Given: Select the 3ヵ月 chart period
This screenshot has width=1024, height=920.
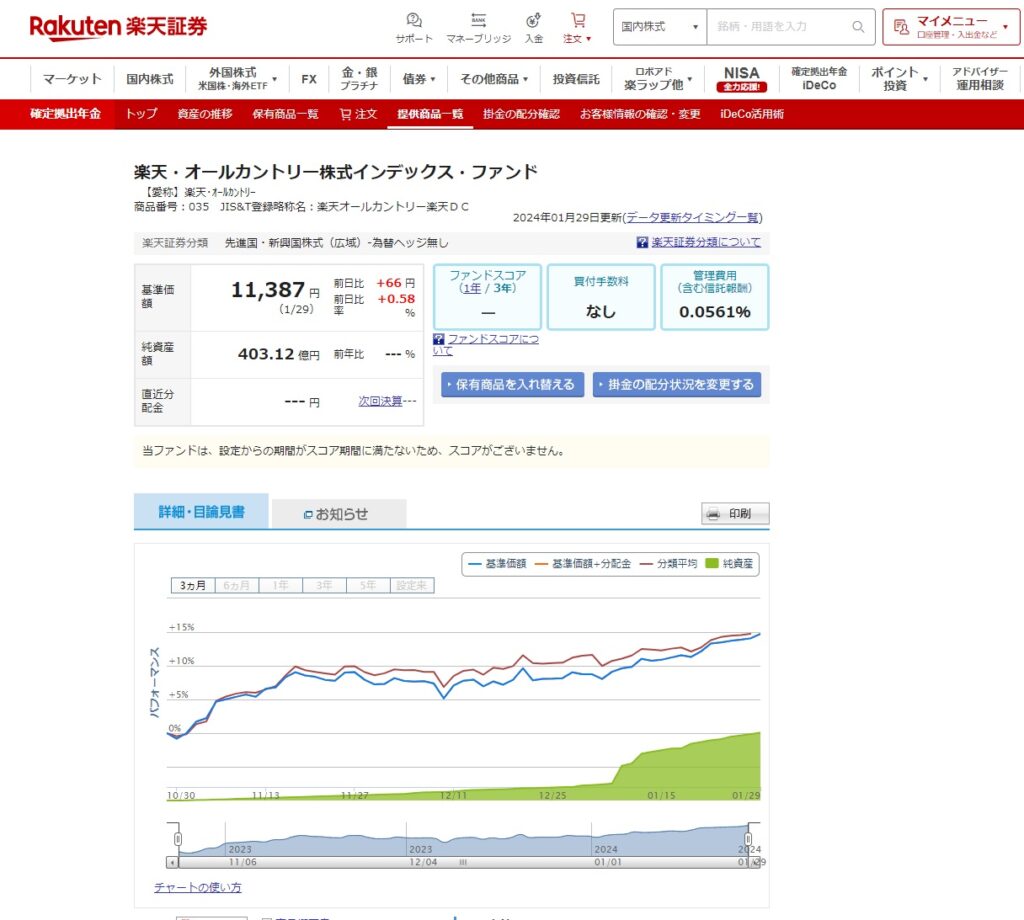Looking at the screenshot, I should (x=193, y=585).
